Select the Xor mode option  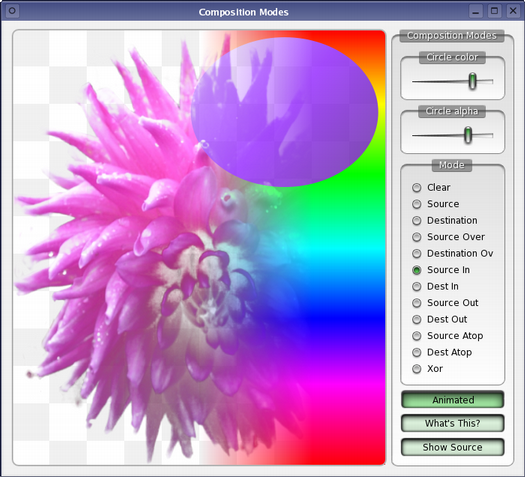click(x=428, y=369)
